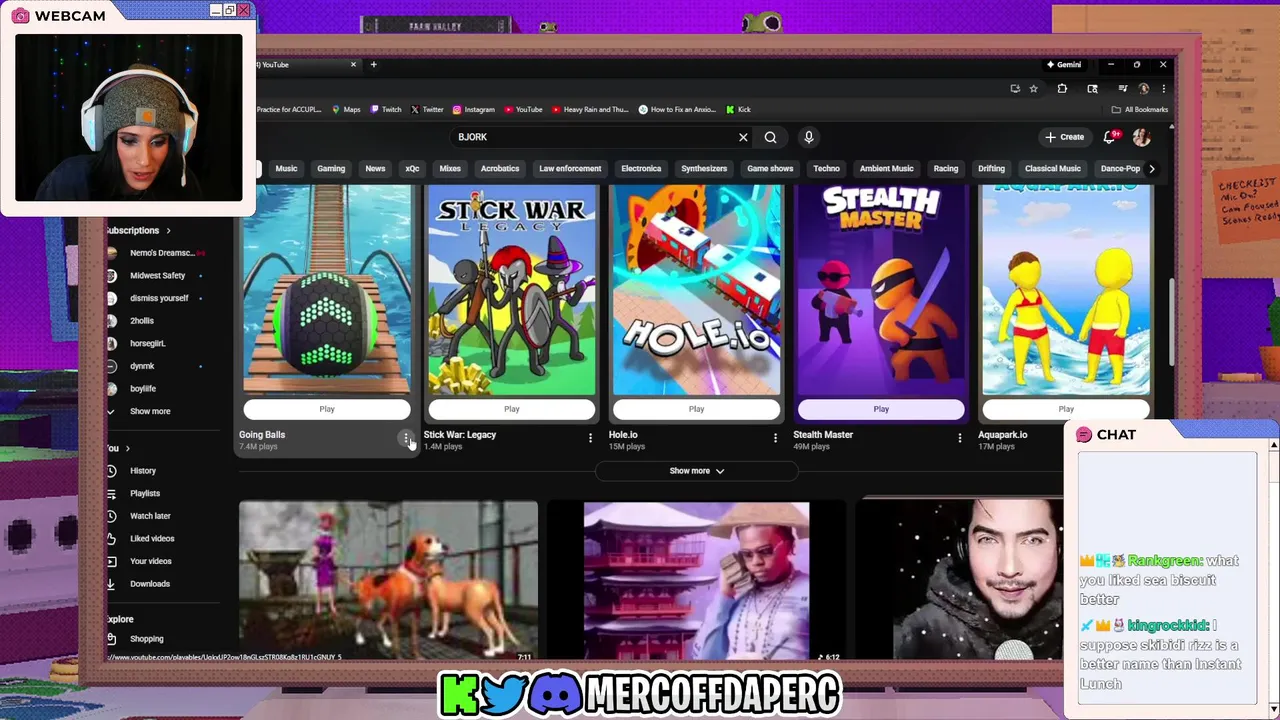Open more options for Hole.io

pyautogui.click(x=775, y=438)
